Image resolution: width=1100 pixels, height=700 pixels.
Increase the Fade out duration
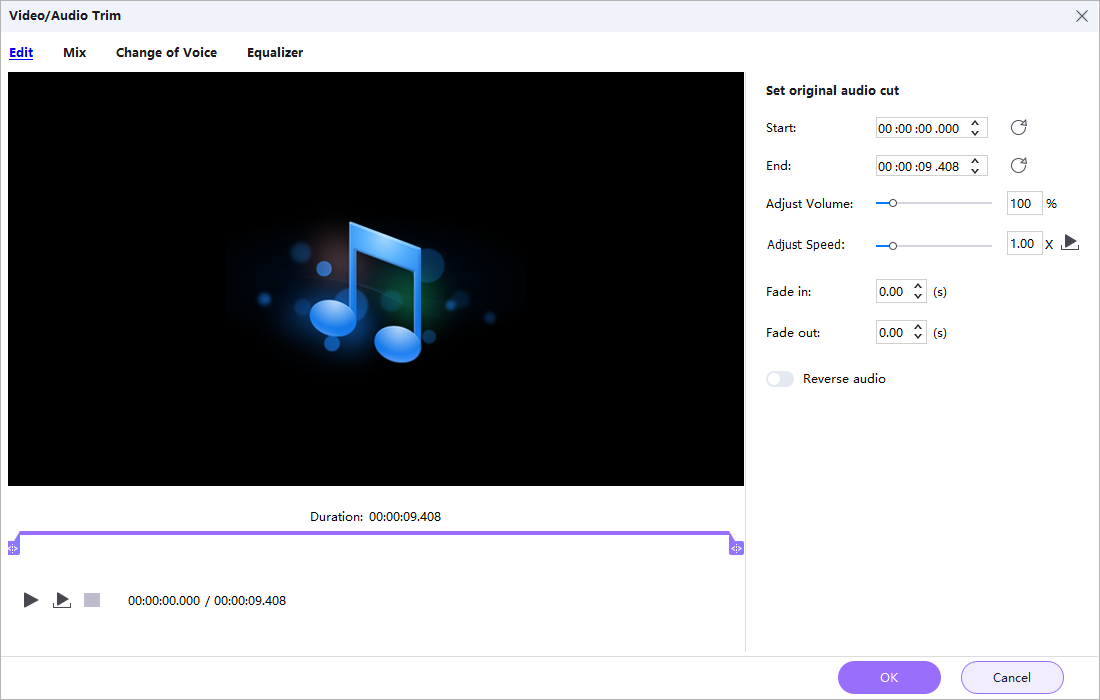(918, 328)
